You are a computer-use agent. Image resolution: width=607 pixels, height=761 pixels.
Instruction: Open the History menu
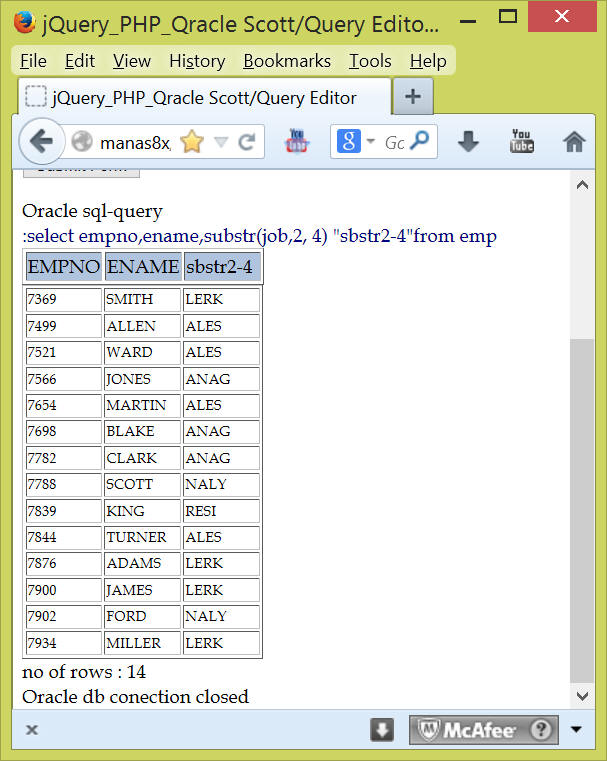pyautogui.click(x=197, y=61)
